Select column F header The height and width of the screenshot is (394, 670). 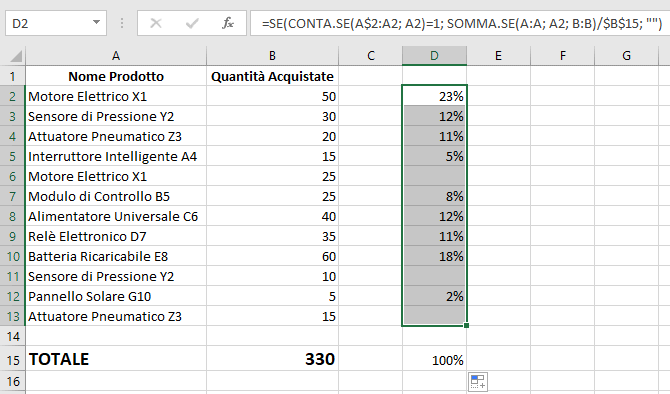pos(562,56)
